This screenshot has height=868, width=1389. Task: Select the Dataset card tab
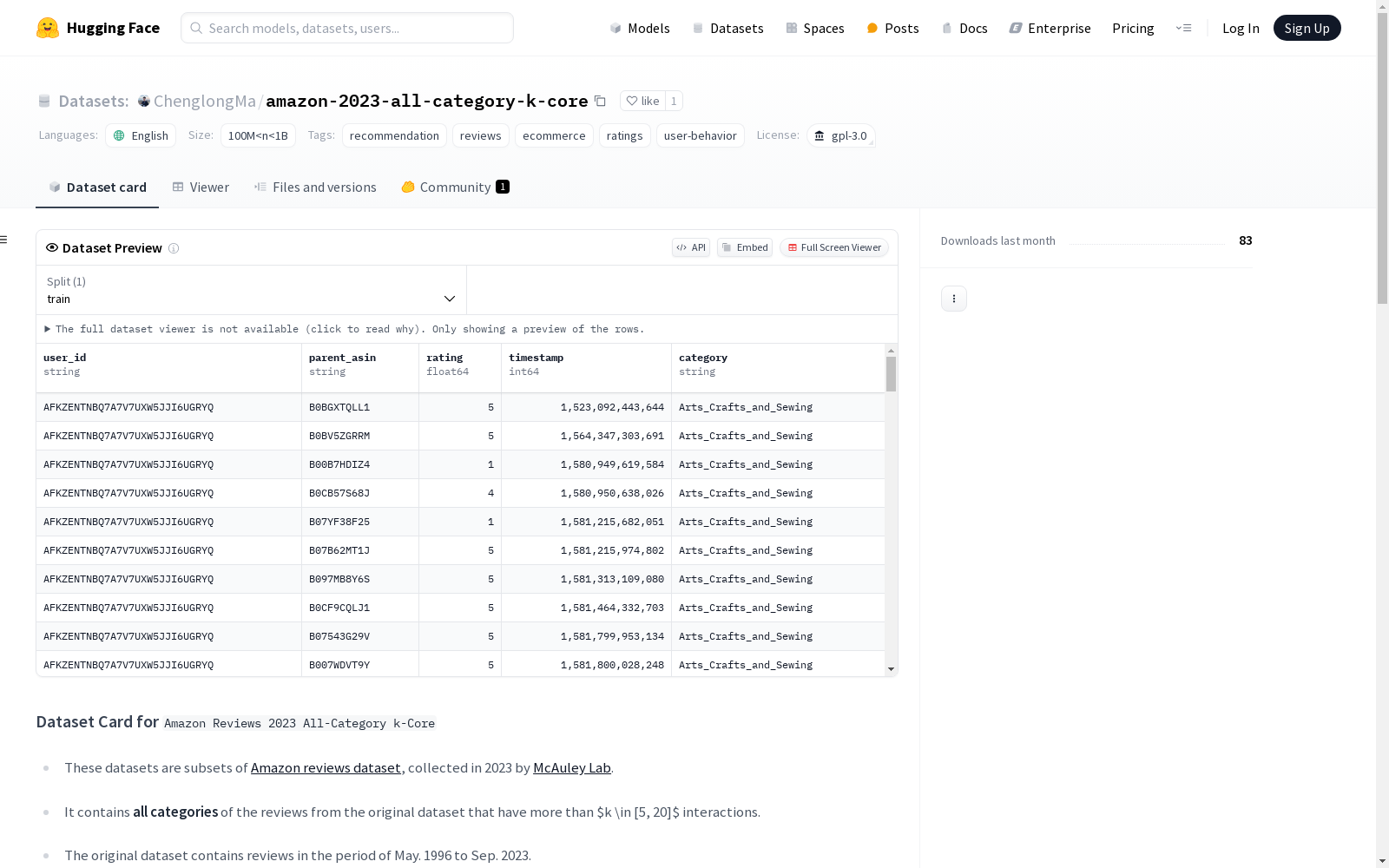coord(97,187)
